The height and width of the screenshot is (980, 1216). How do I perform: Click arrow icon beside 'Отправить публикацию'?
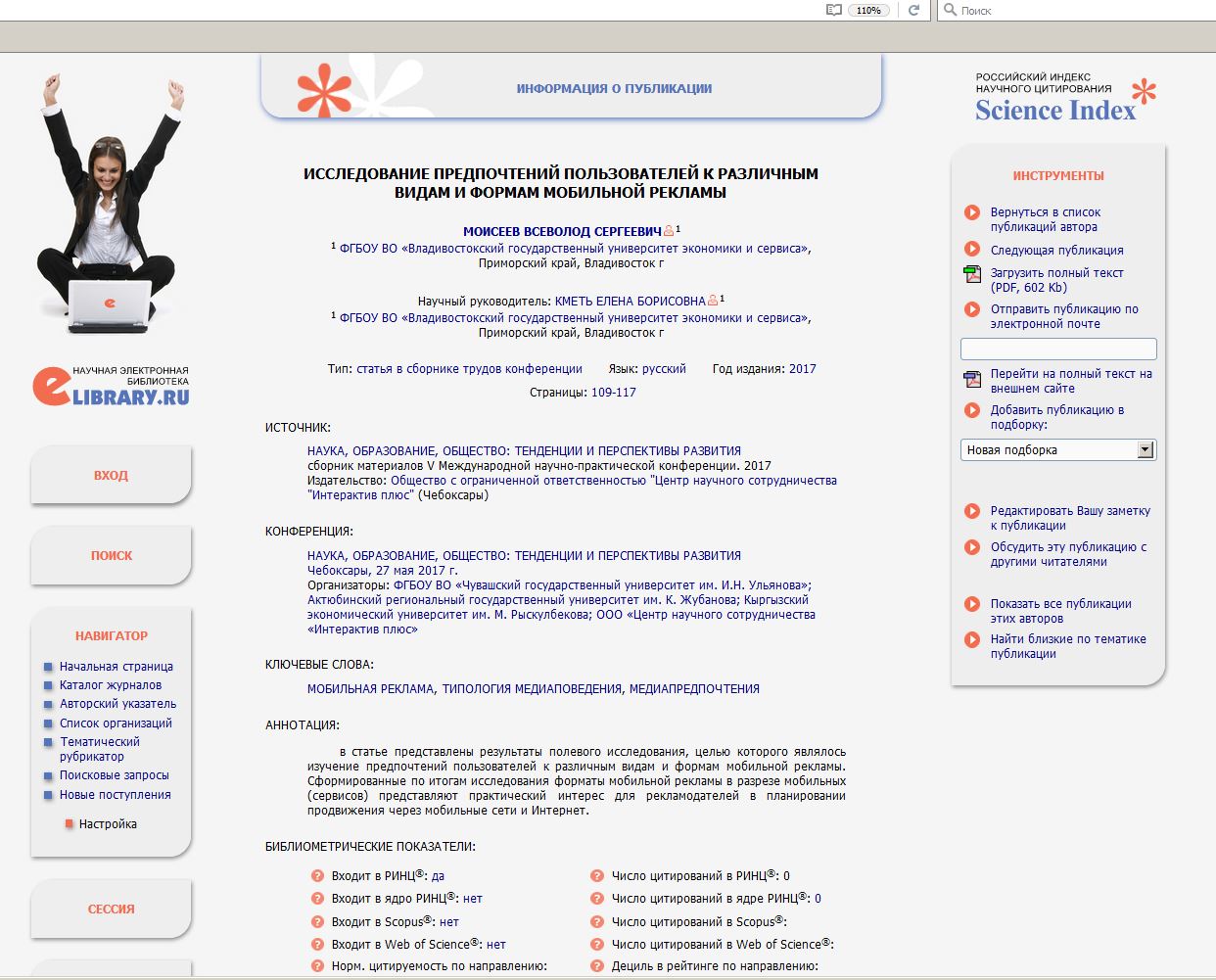pos(972,309)
